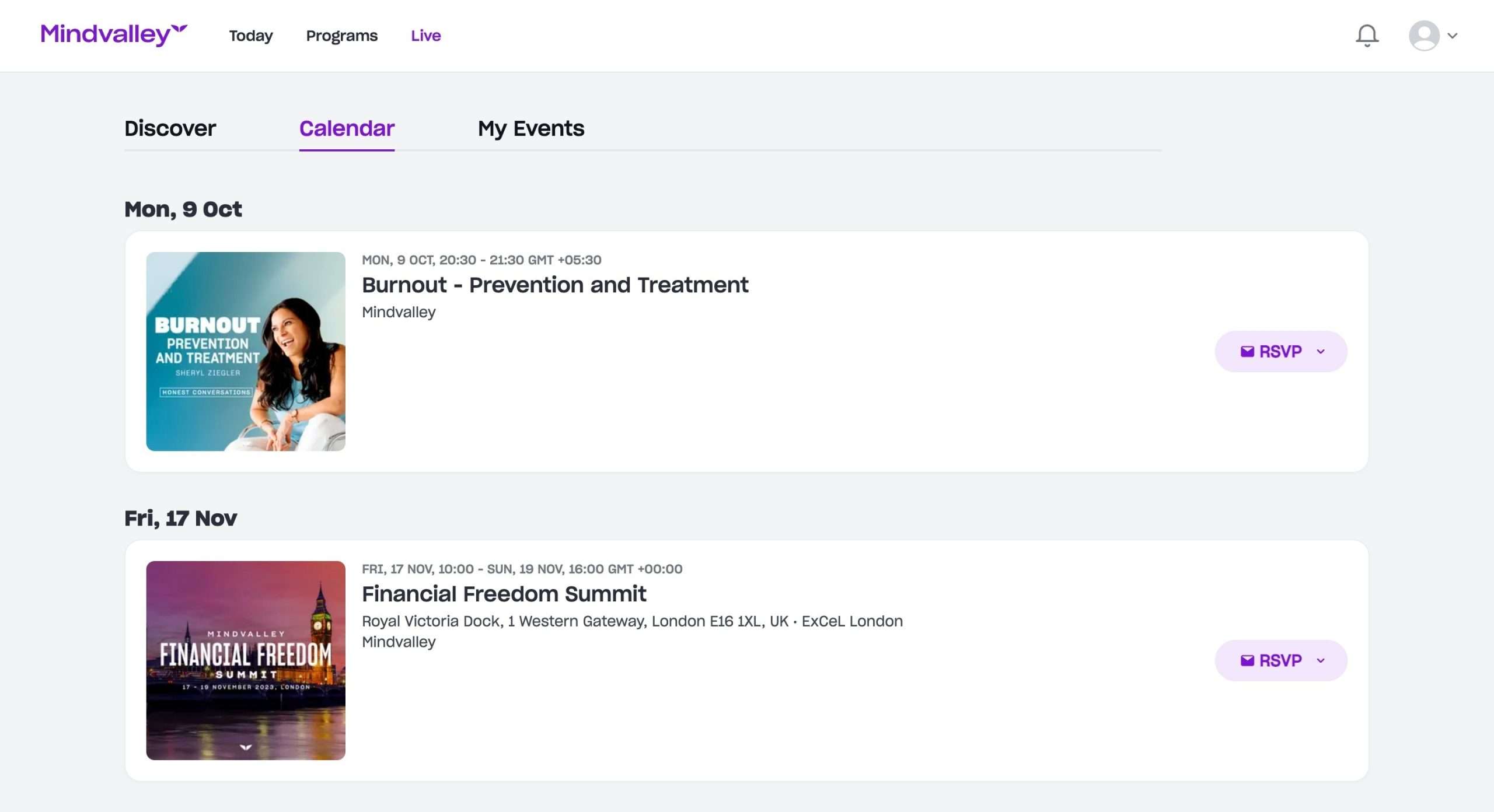Go to Today in top navigation
This screenshot has width=1494, height=812.
coord(251,36)
